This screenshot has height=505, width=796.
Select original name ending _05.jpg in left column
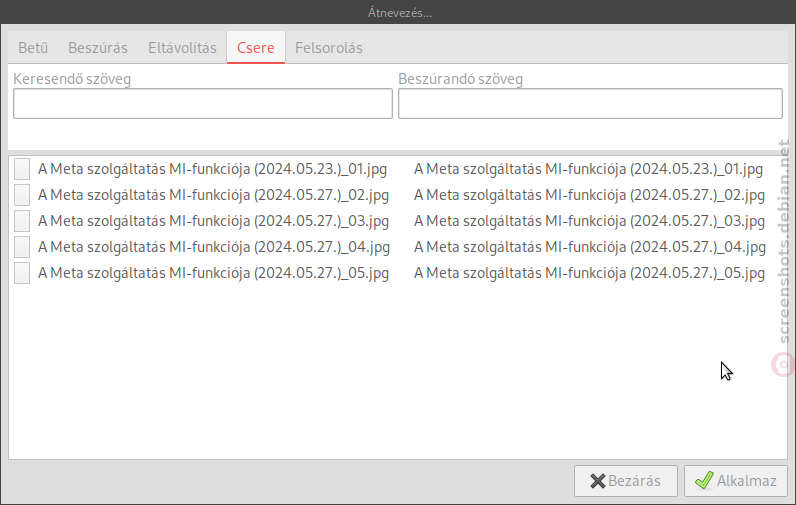click(213, 273)
